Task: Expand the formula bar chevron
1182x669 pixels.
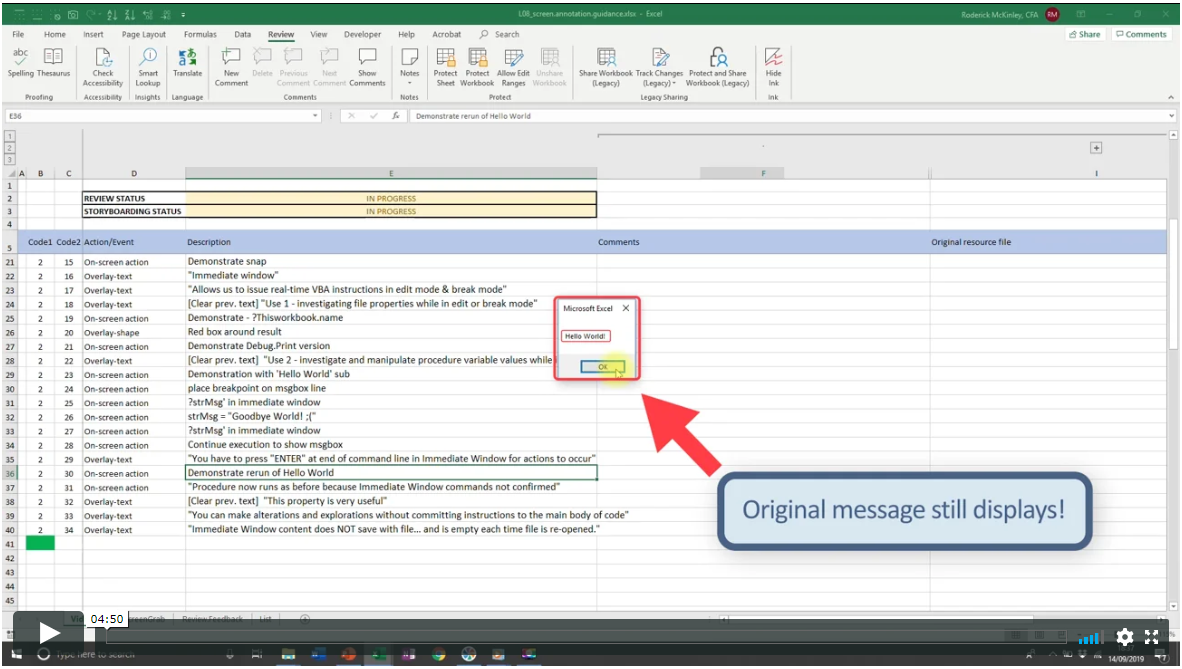Action: tap(1171, 116)
